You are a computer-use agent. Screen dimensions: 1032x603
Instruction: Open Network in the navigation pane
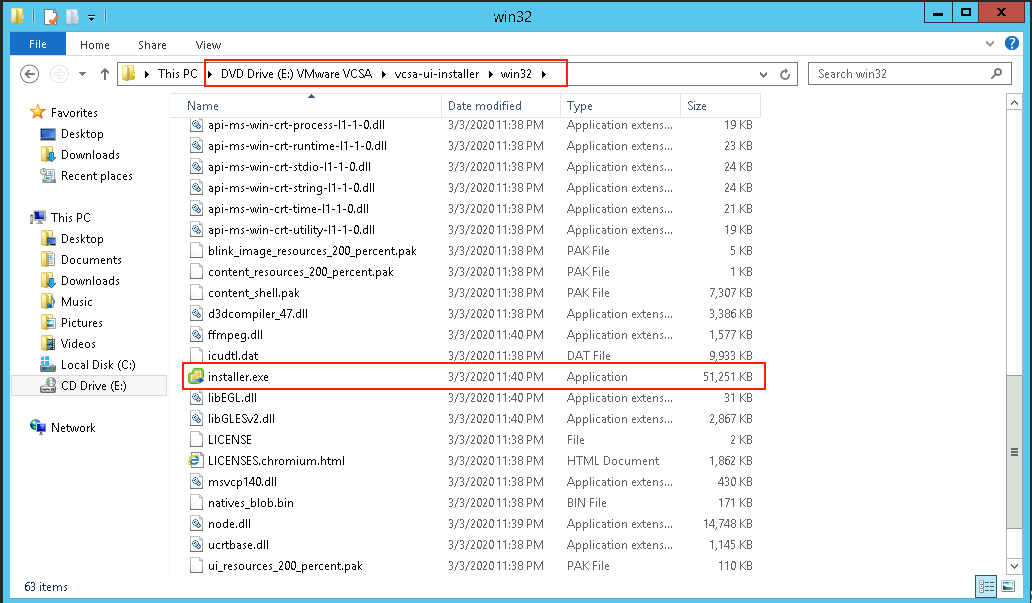[73, 428]
